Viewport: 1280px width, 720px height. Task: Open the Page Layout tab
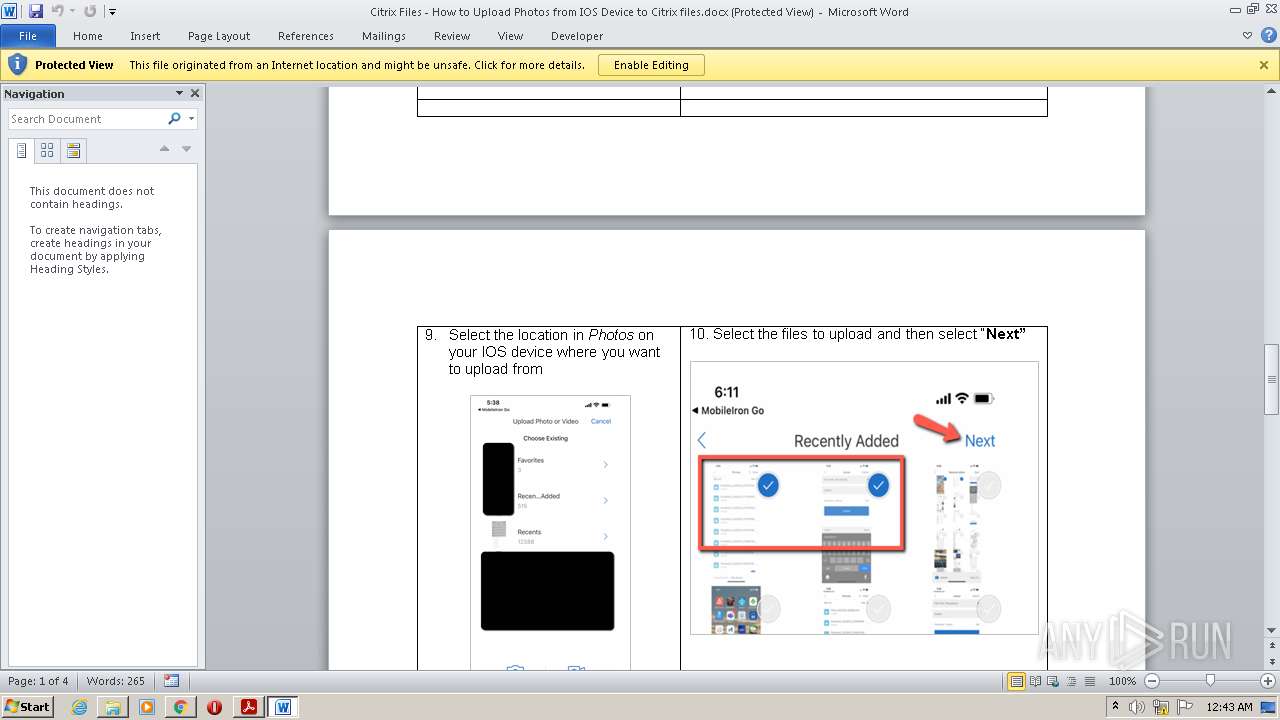[219, 36]
